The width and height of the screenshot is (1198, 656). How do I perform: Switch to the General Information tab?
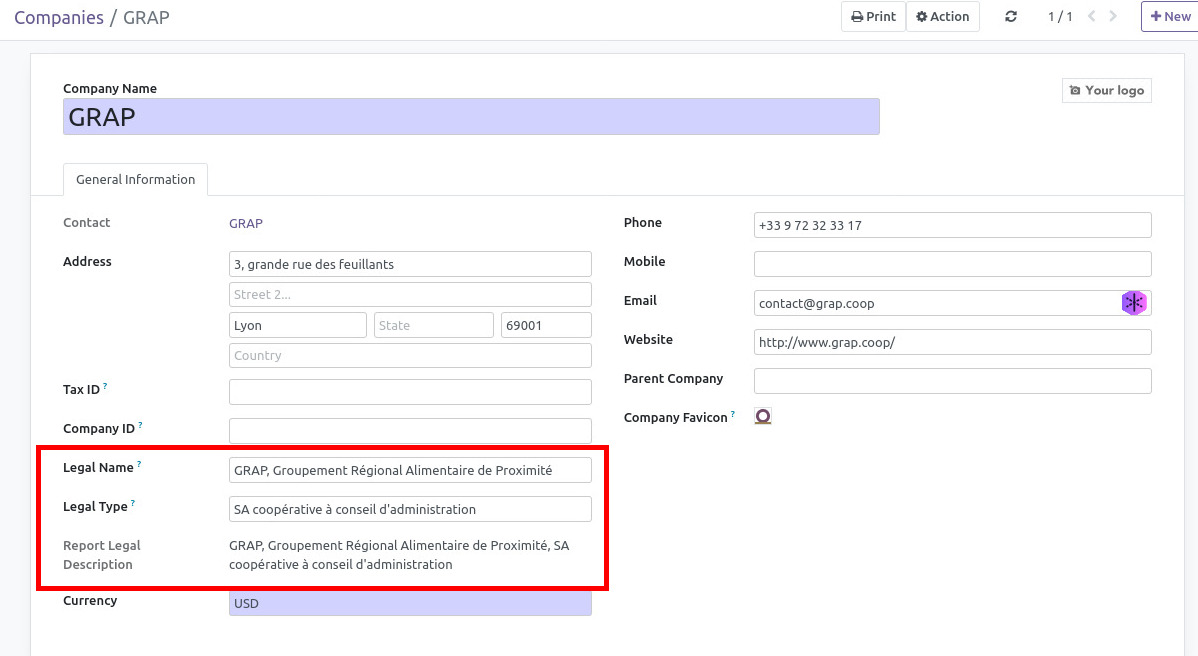pos(134,179)
